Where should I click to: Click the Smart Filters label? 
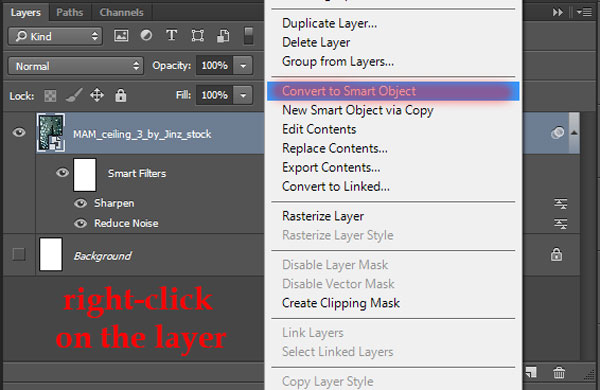point(137,173)
